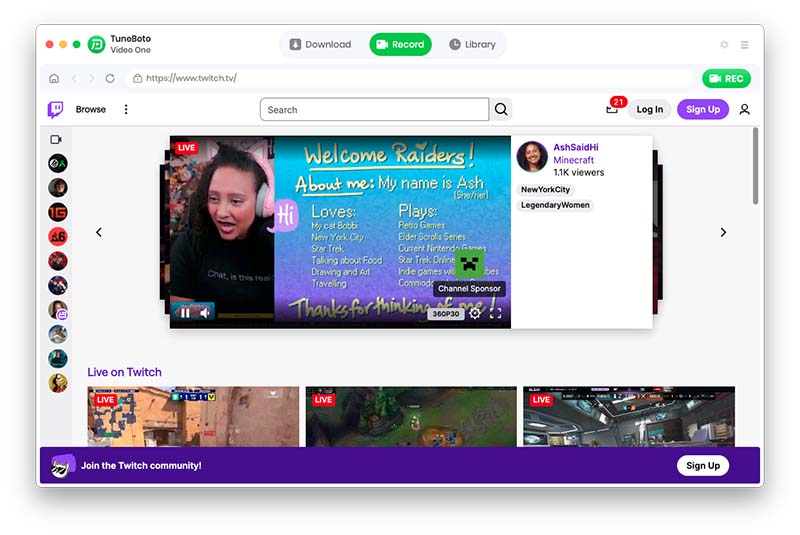Show the previous featured stream
Image resolution: width=800 pixels, height=535 pixels.
pyautogui.click(x=99, y=233)
